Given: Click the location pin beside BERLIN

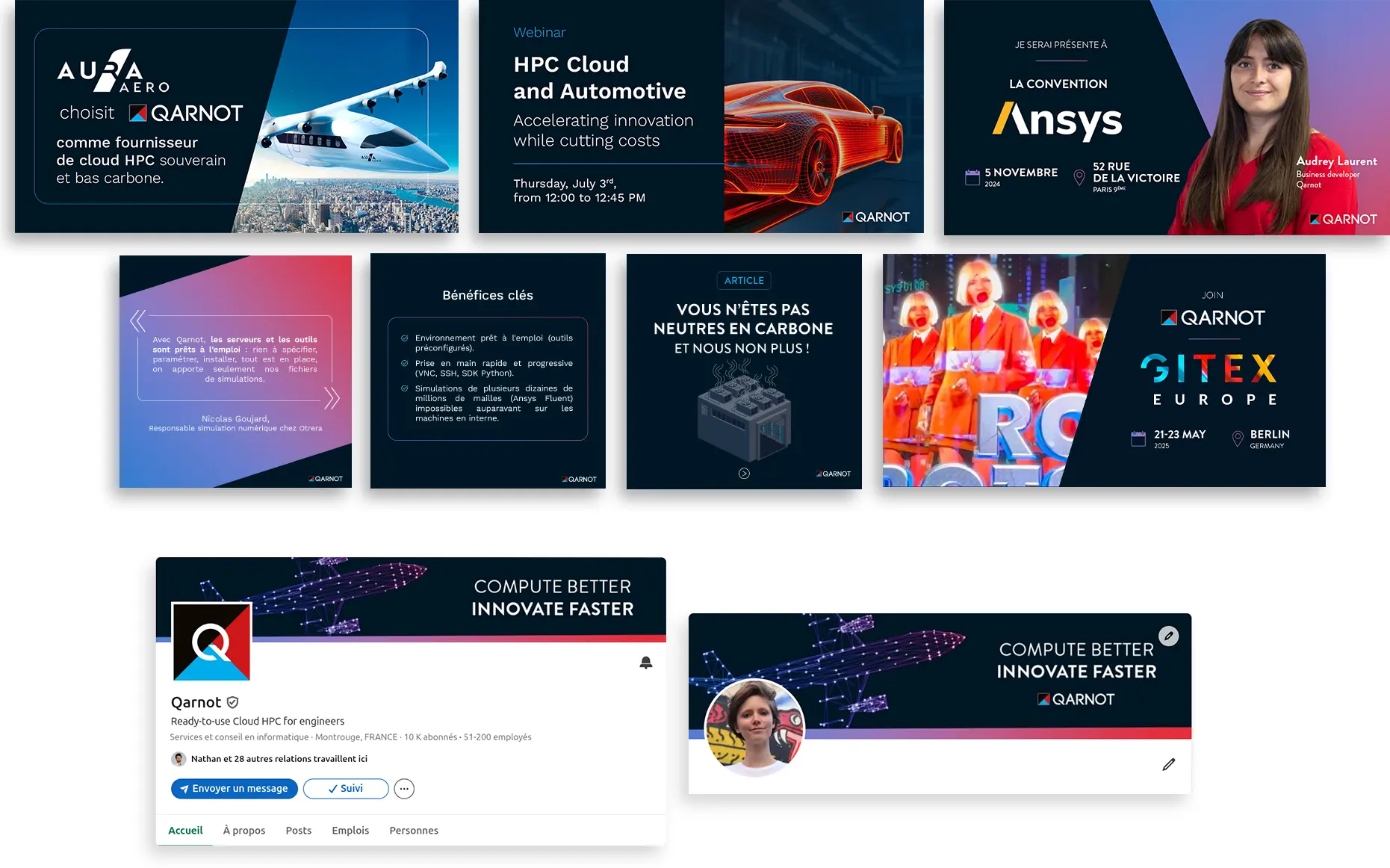Looking at the screenshot, I should [x=1238, y=438].
